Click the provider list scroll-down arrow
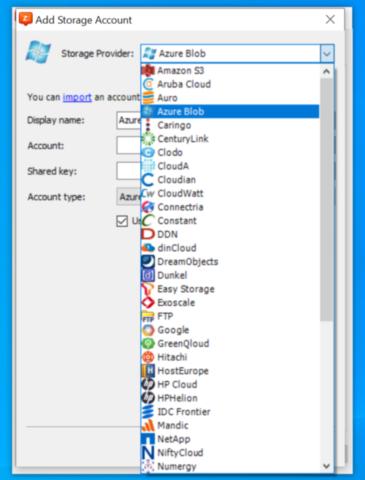 tap(327, 466)
